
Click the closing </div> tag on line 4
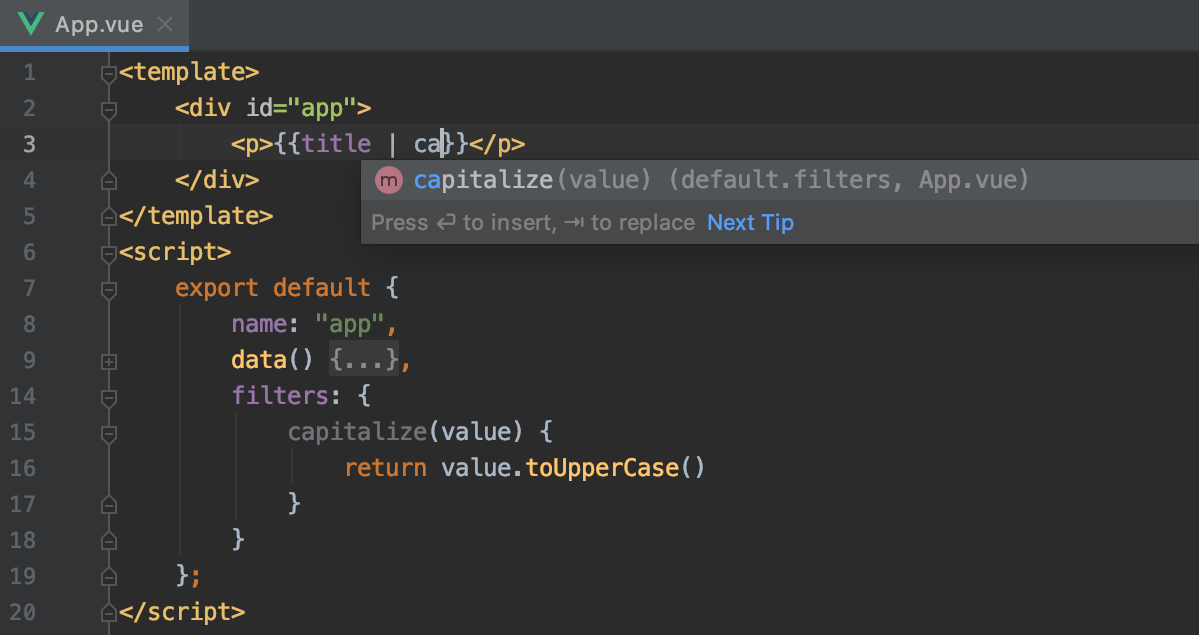(x=217, y=180)
